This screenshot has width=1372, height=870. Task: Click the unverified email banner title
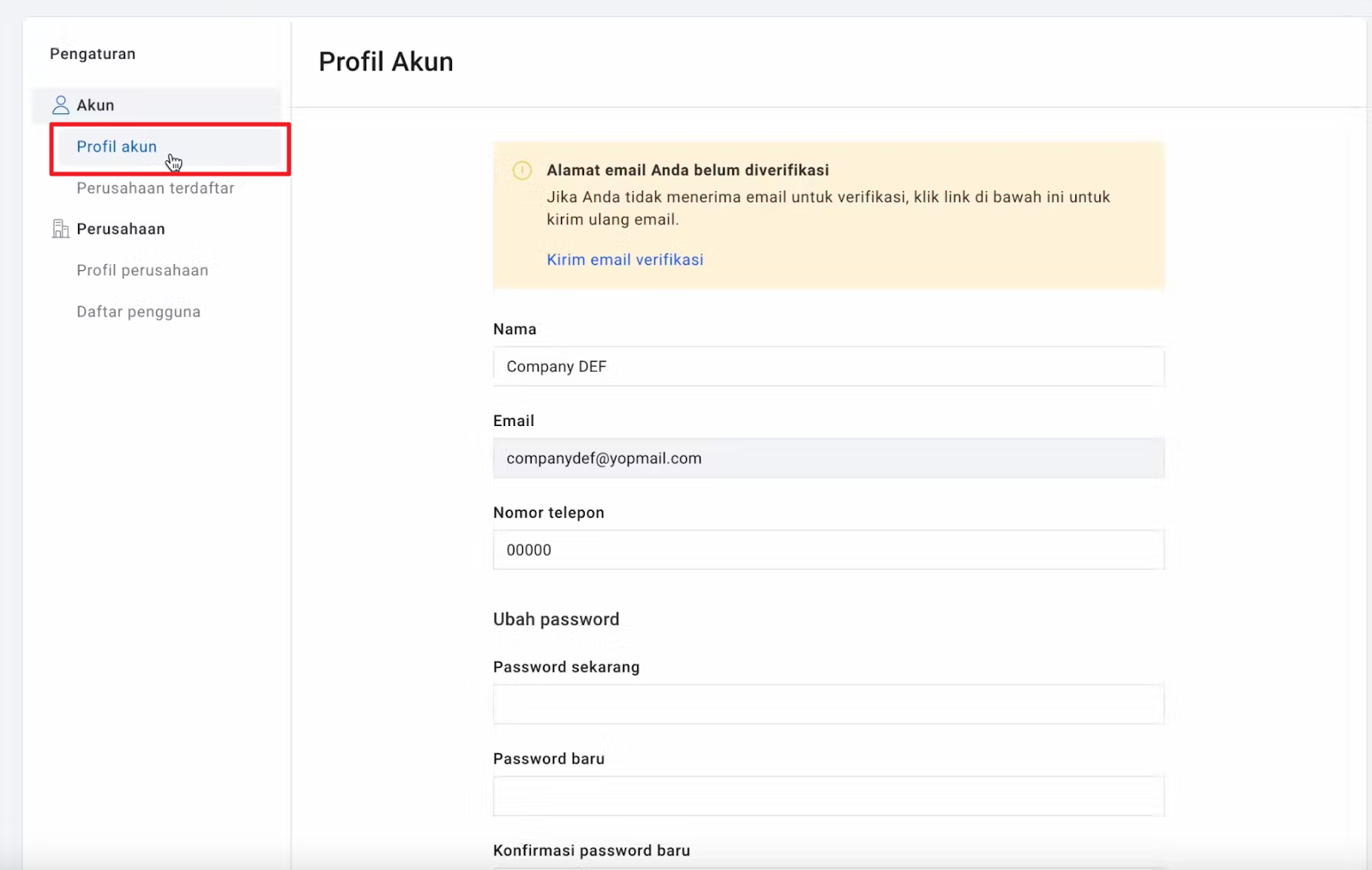pyautogui.click(x=687, y=170)
